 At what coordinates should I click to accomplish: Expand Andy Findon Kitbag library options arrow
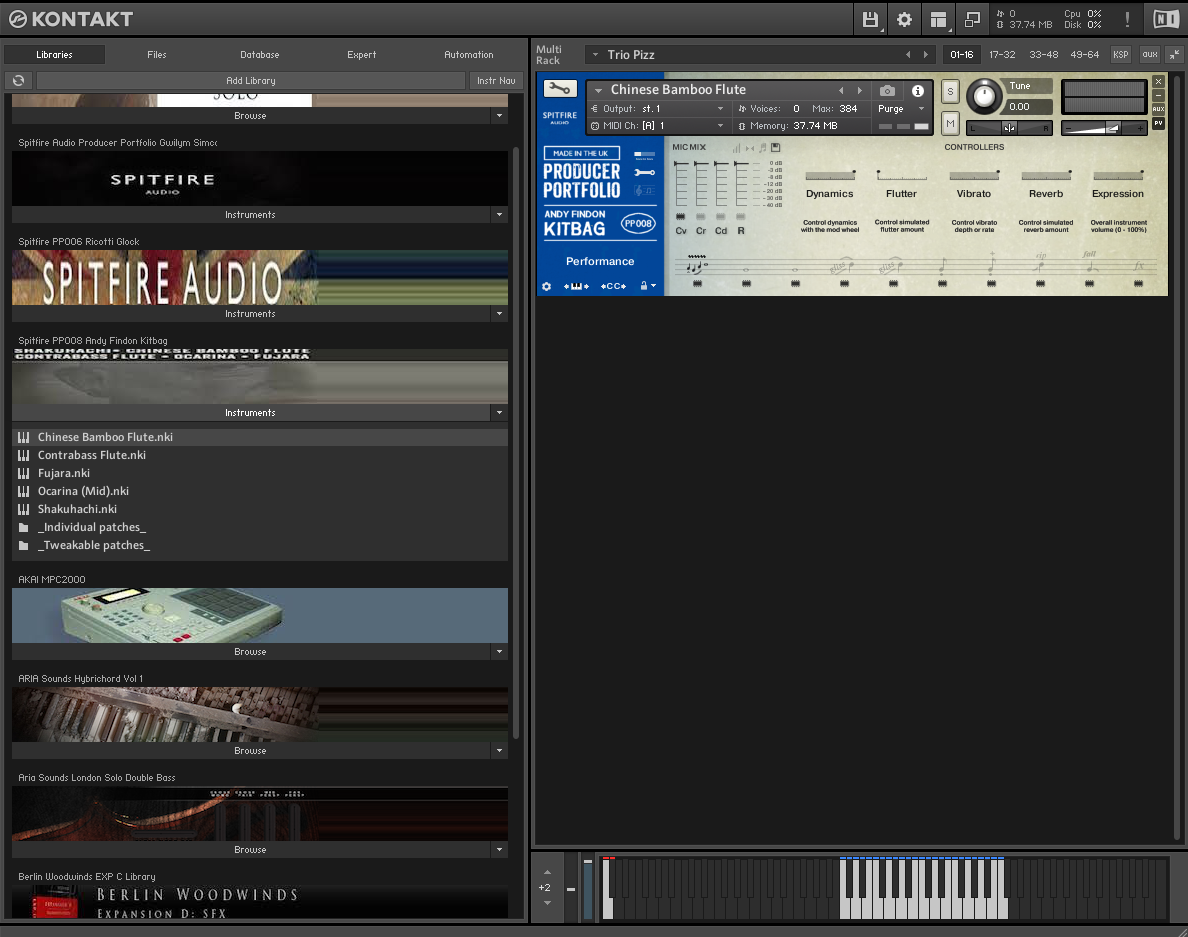pos(499,413)
